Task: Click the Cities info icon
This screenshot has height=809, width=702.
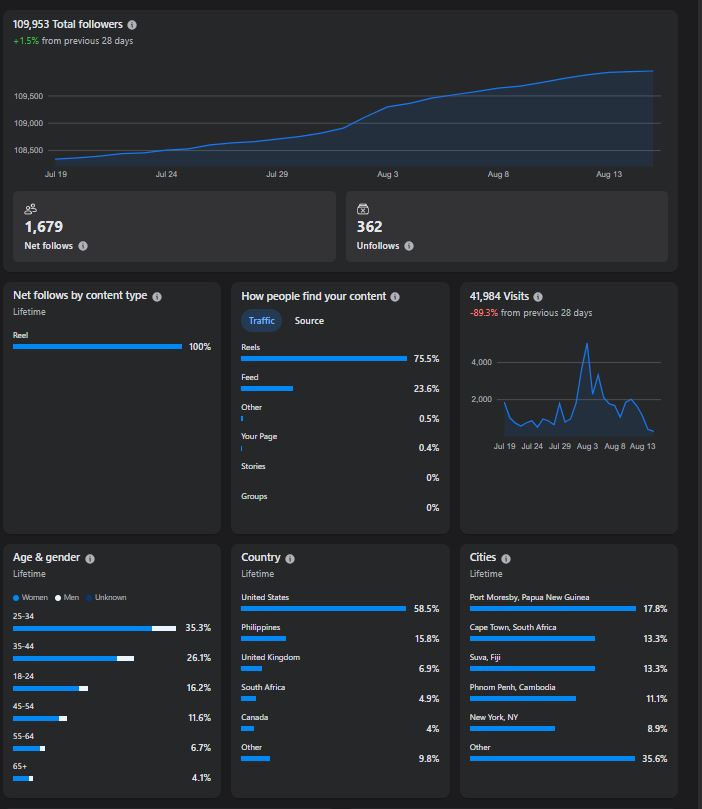Action: [506, 558]
